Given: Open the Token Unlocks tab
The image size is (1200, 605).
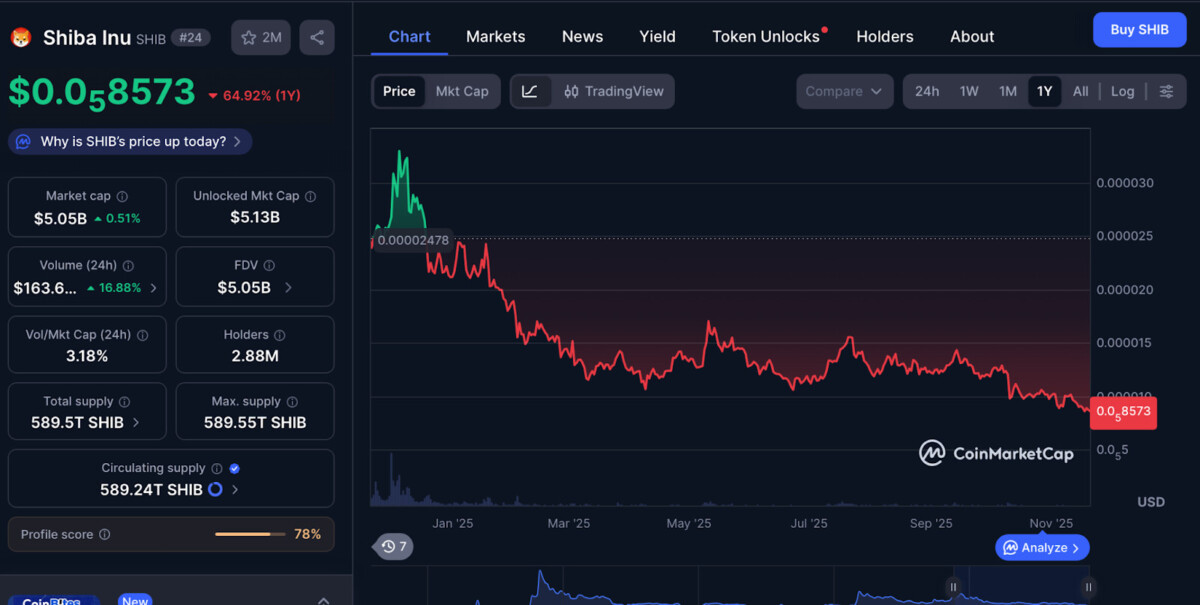Looking at the screenshot, I should click(766, 36).
